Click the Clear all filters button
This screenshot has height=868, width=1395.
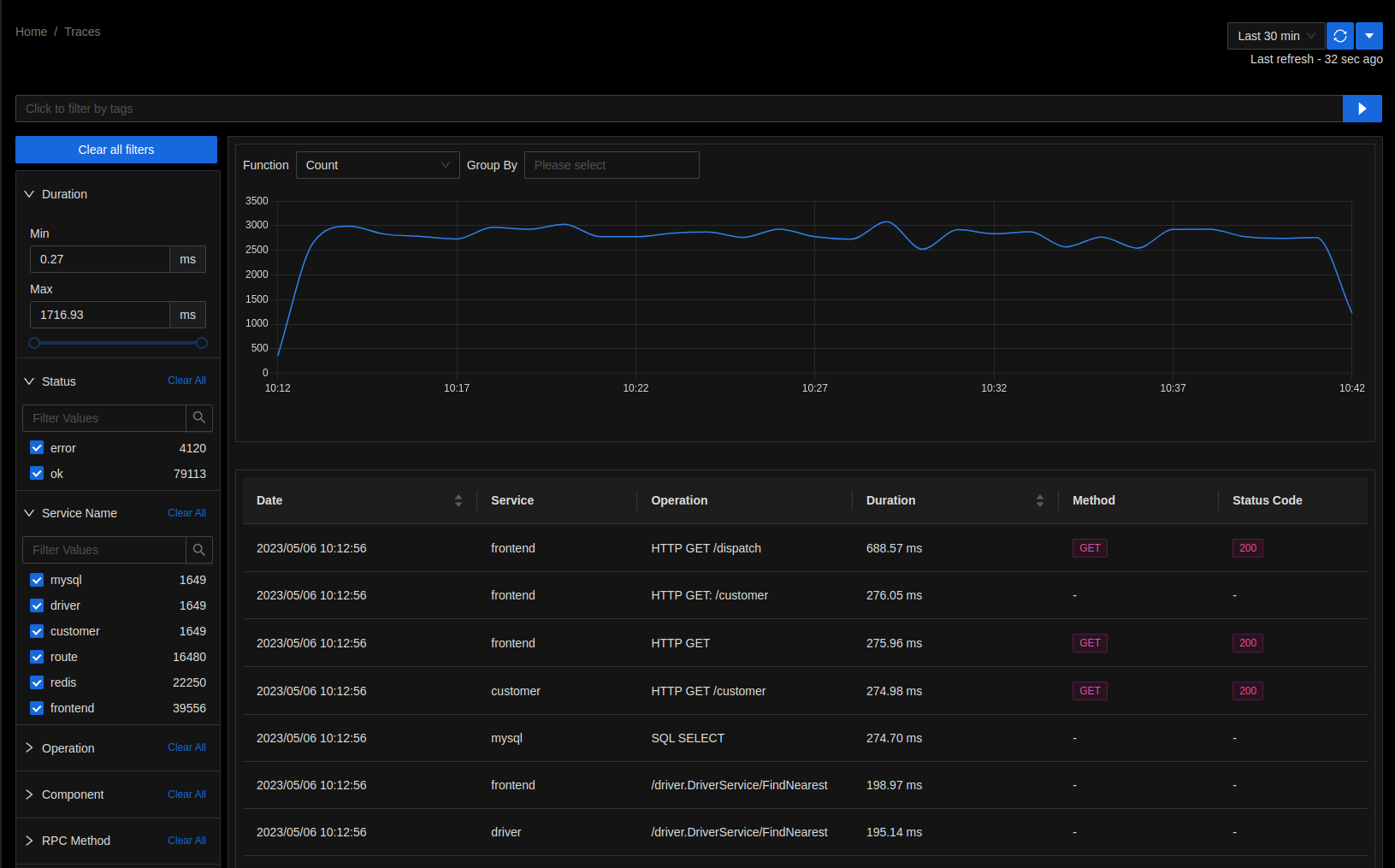[x=116, y=150]
